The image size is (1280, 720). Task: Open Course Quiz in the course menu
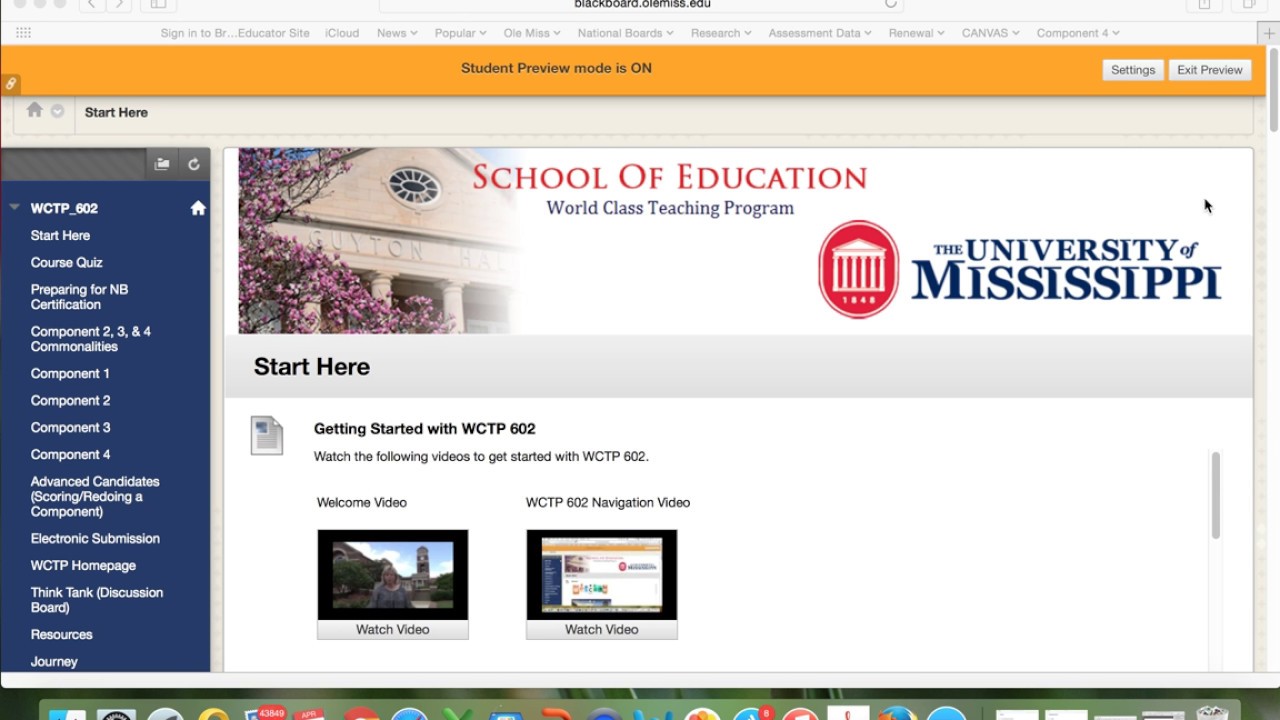click(x=66, y=262)
